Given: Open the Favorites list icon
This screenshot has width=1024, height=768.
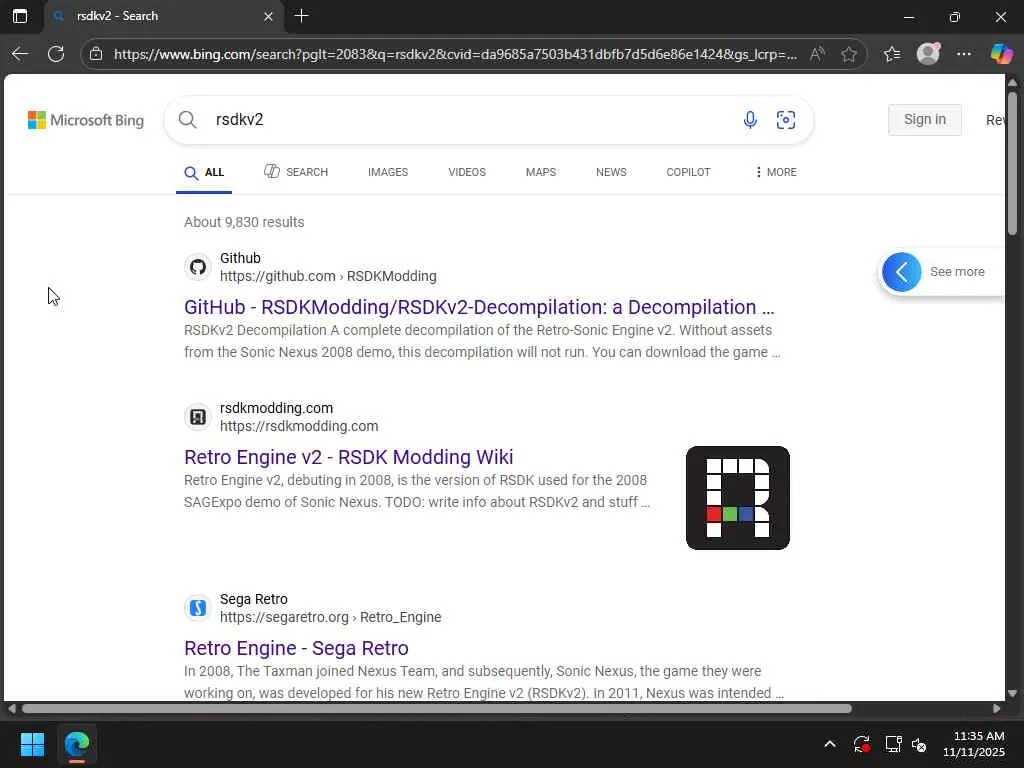Looking at the screenshot, I should point(892,54).
